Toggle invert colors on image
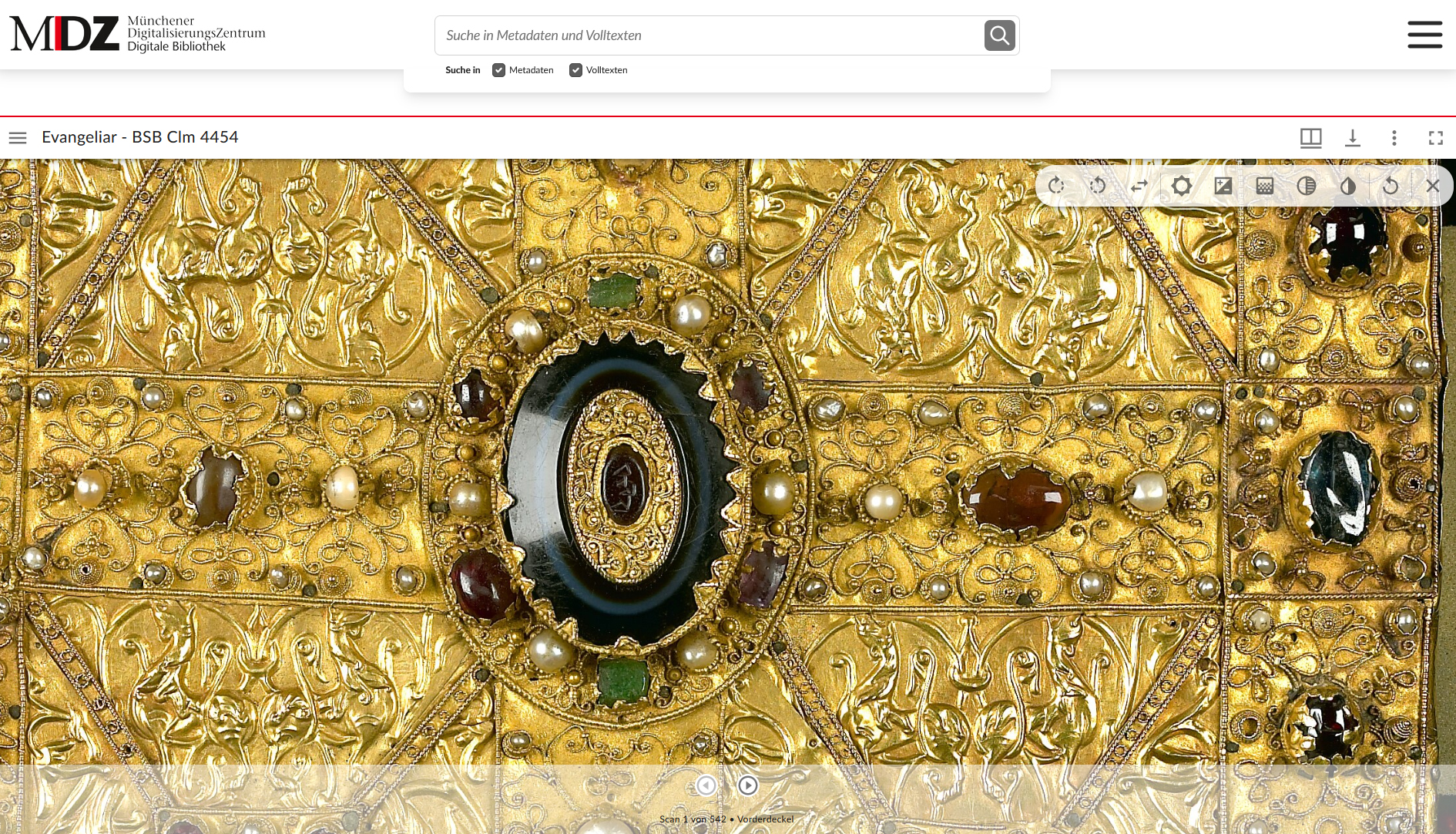 (1348, 186)
